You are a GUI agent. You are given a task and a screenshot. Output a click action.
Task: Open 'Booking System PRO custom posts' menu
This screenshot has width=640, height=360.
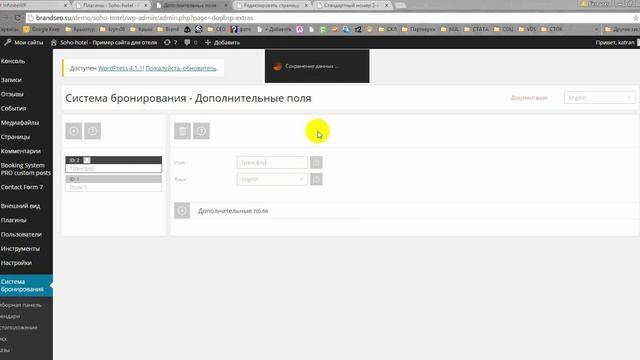pos(26,169)
